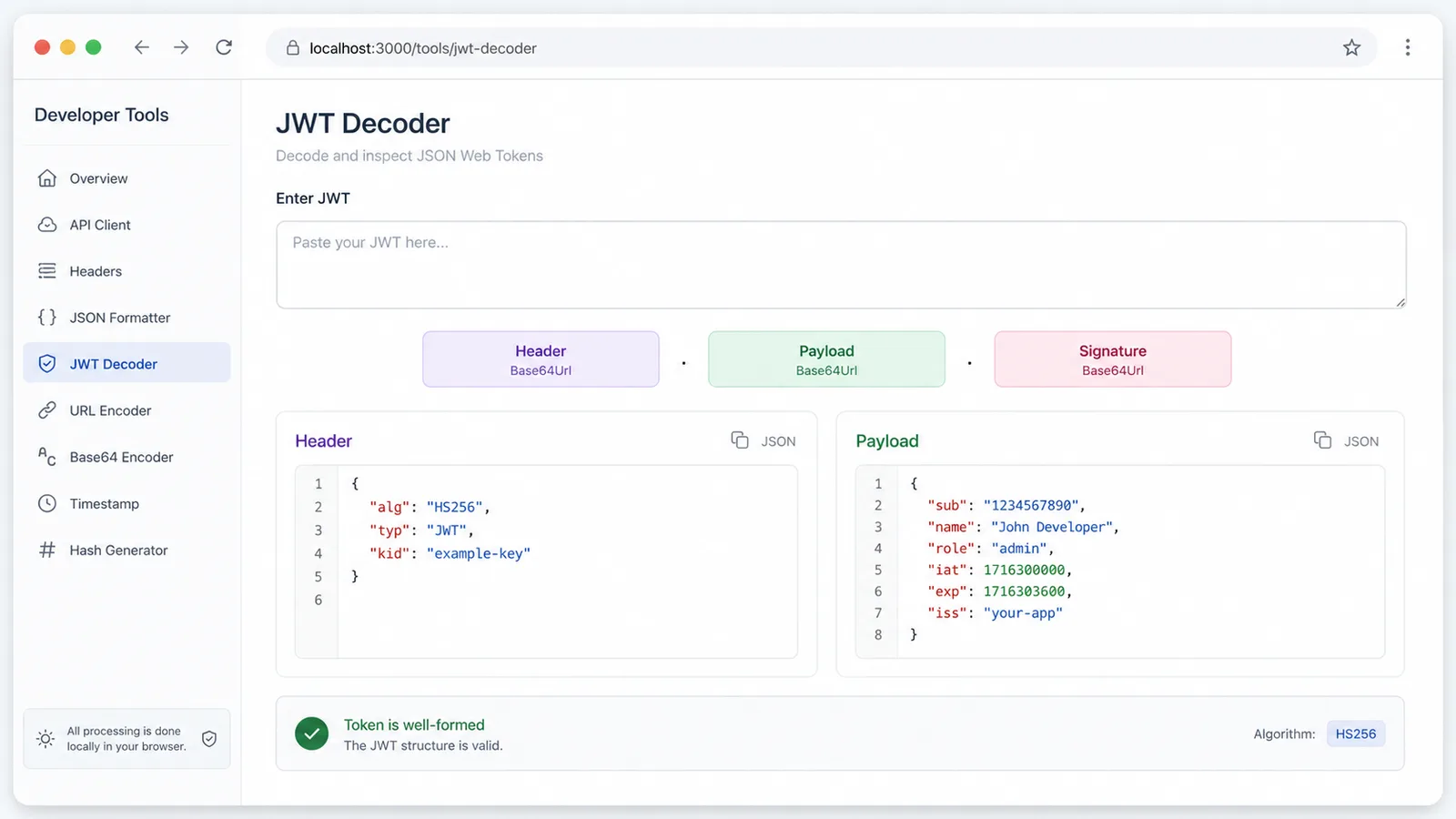Bookmark the page with star icon
The height and width of the screenshot is (819, 1456).
pyautogui.click(x=1351, y=47)
